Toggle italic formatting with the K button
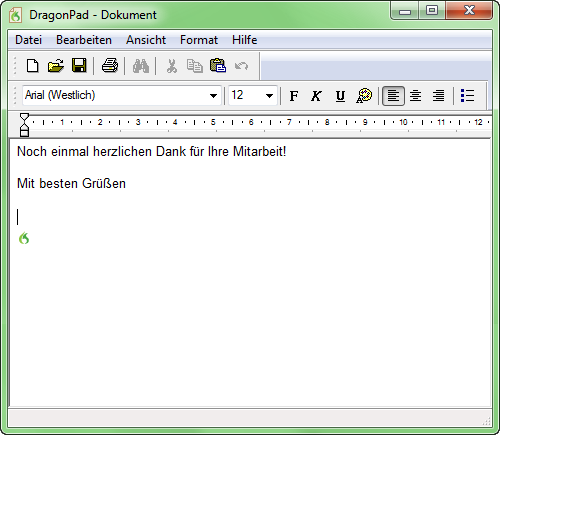The width and height of the screenshot is (588, 525). [316, 96]
